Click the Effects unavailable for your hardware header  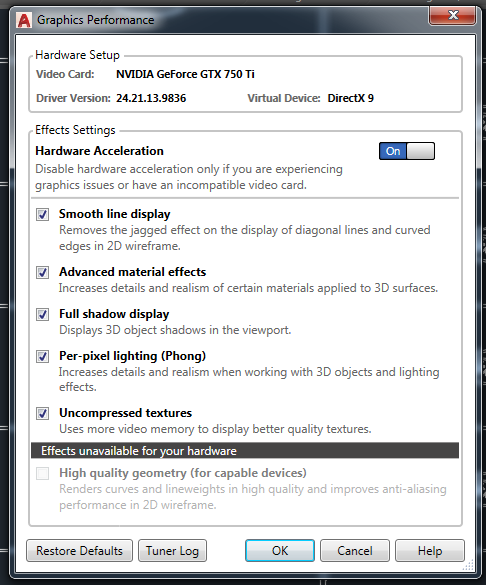pyautogui.click(x=245, y=451)
